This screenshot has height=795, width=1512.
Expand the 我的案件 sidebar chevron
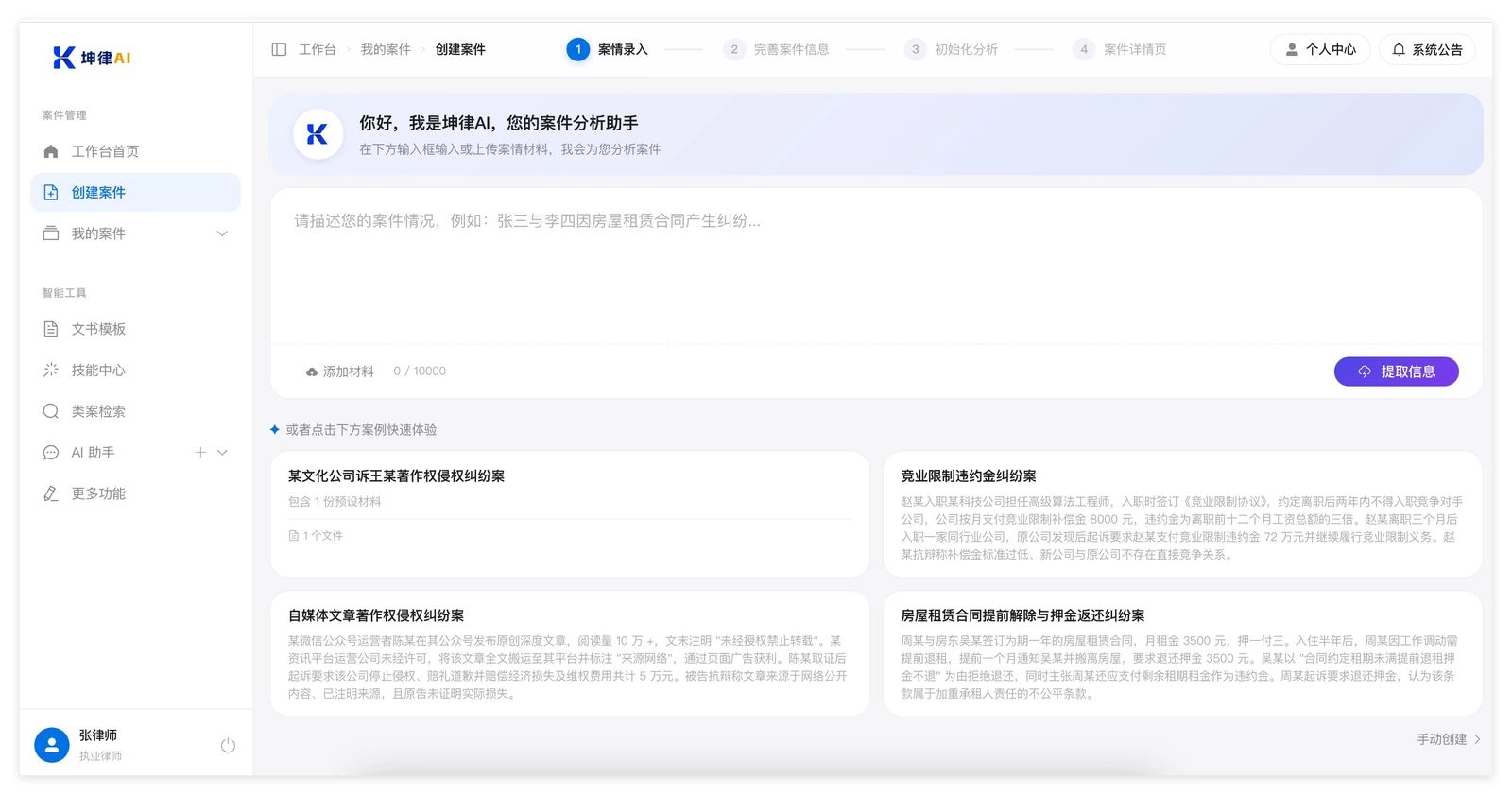click(x=222, y=233)
